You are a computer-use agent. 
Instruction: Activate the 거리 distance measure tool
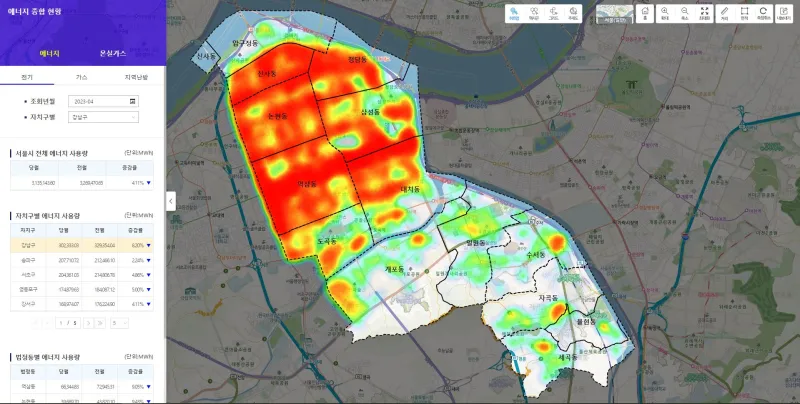[x=724, y=12]
